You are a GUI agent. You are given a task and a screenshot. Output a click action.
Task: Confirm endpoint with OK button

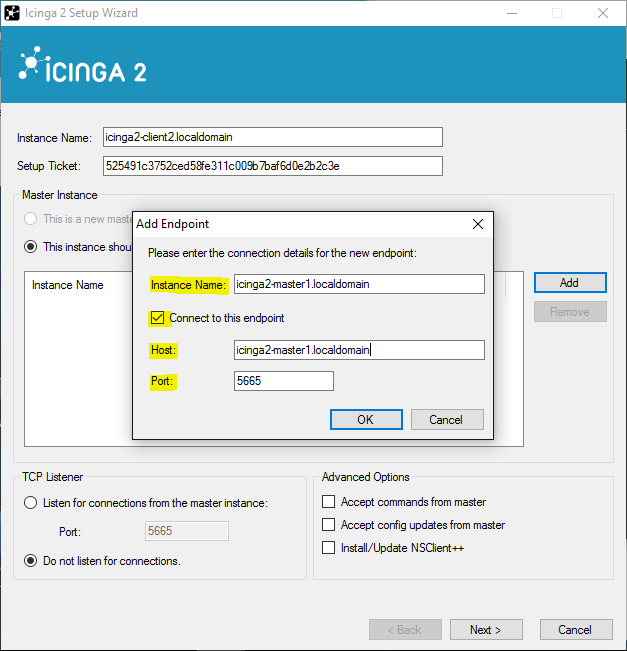click(366, 419)
